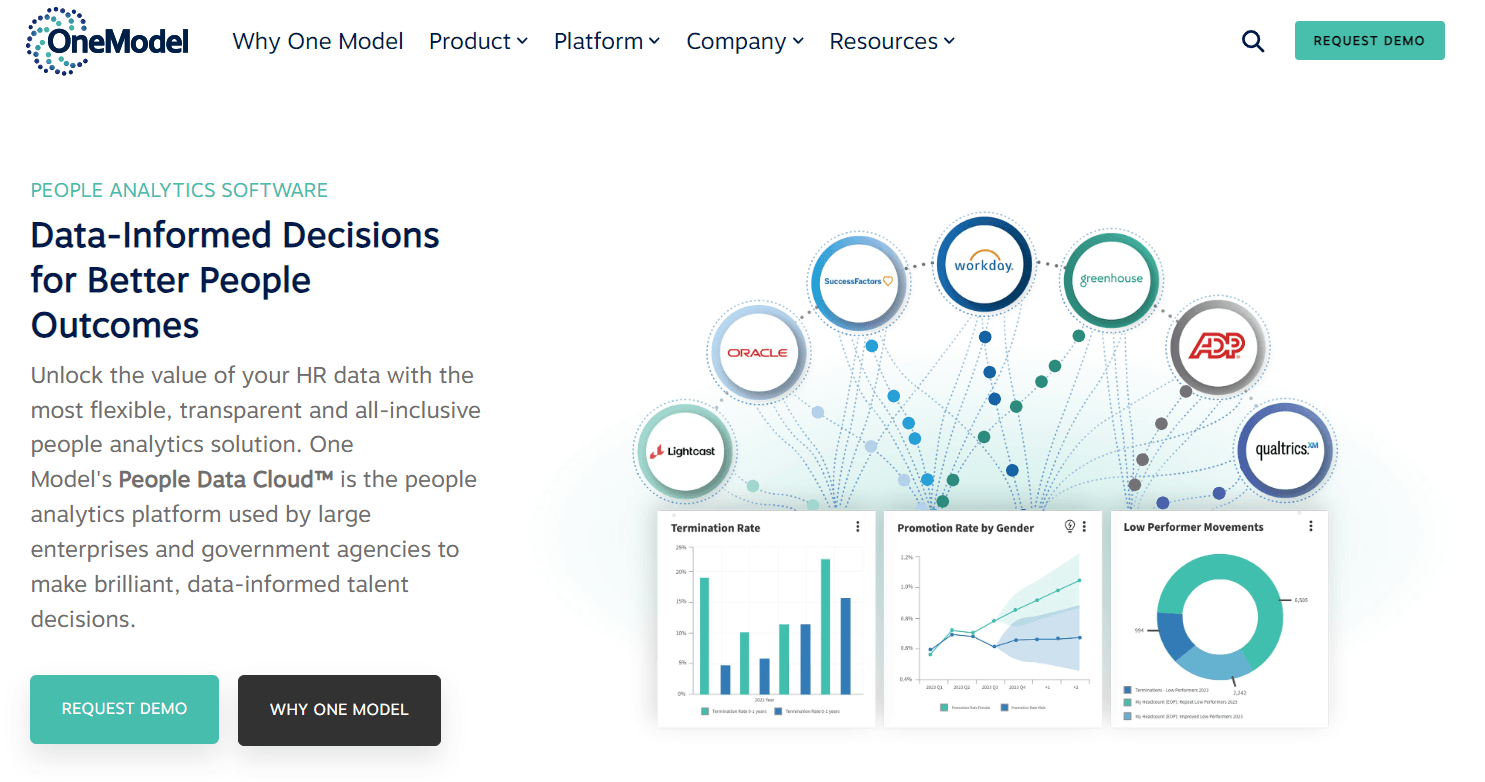The image size is (1485, 782).
Task: Open the search magnifier icon
Action: [1253, 41]
